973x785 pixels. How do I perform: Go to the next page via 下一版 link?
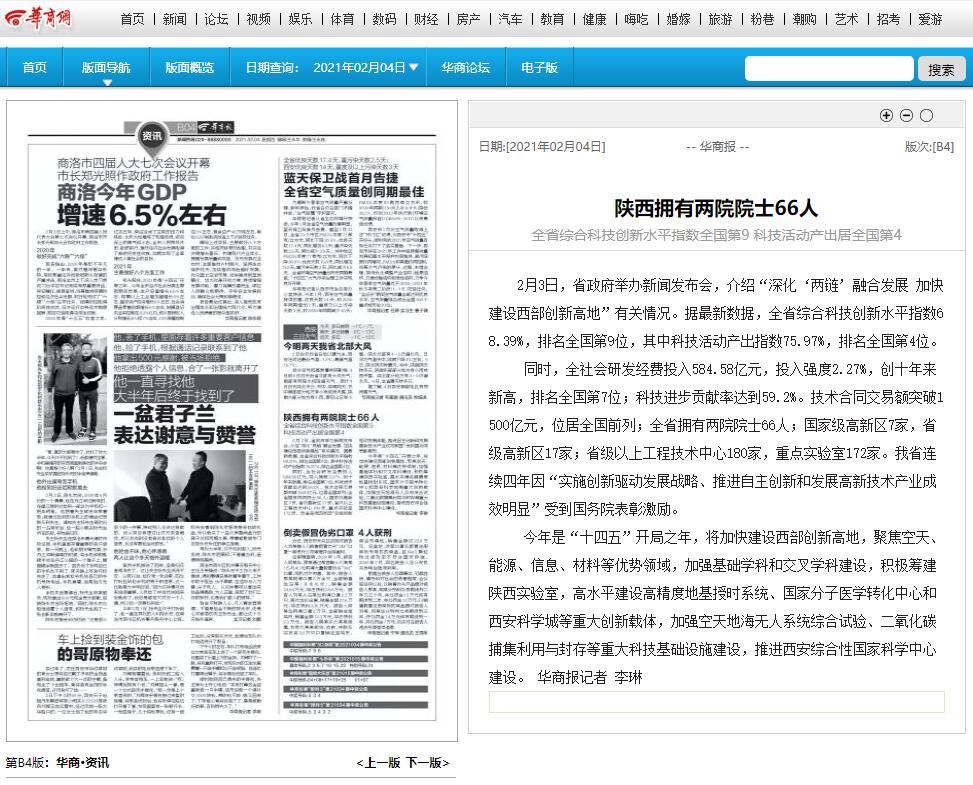[x=428, y=762]
